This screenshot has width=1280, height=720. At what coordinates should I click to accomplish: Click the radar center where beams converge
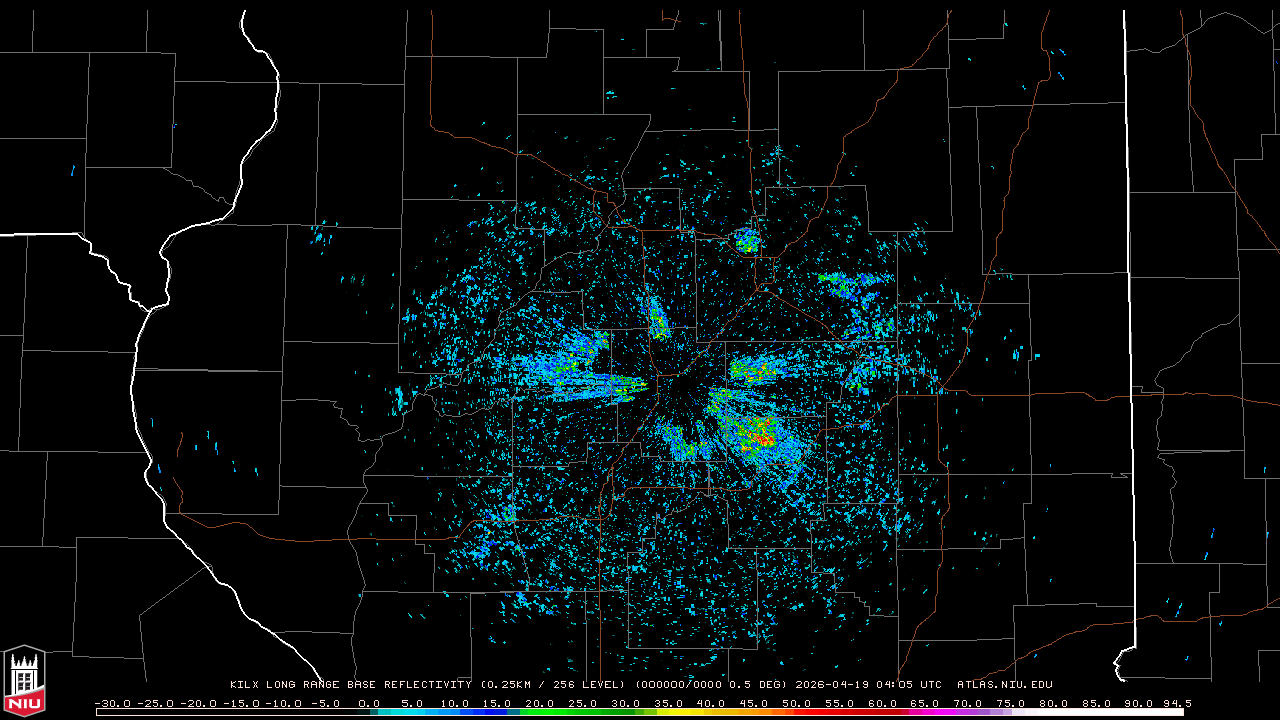(x=680, y=391)
